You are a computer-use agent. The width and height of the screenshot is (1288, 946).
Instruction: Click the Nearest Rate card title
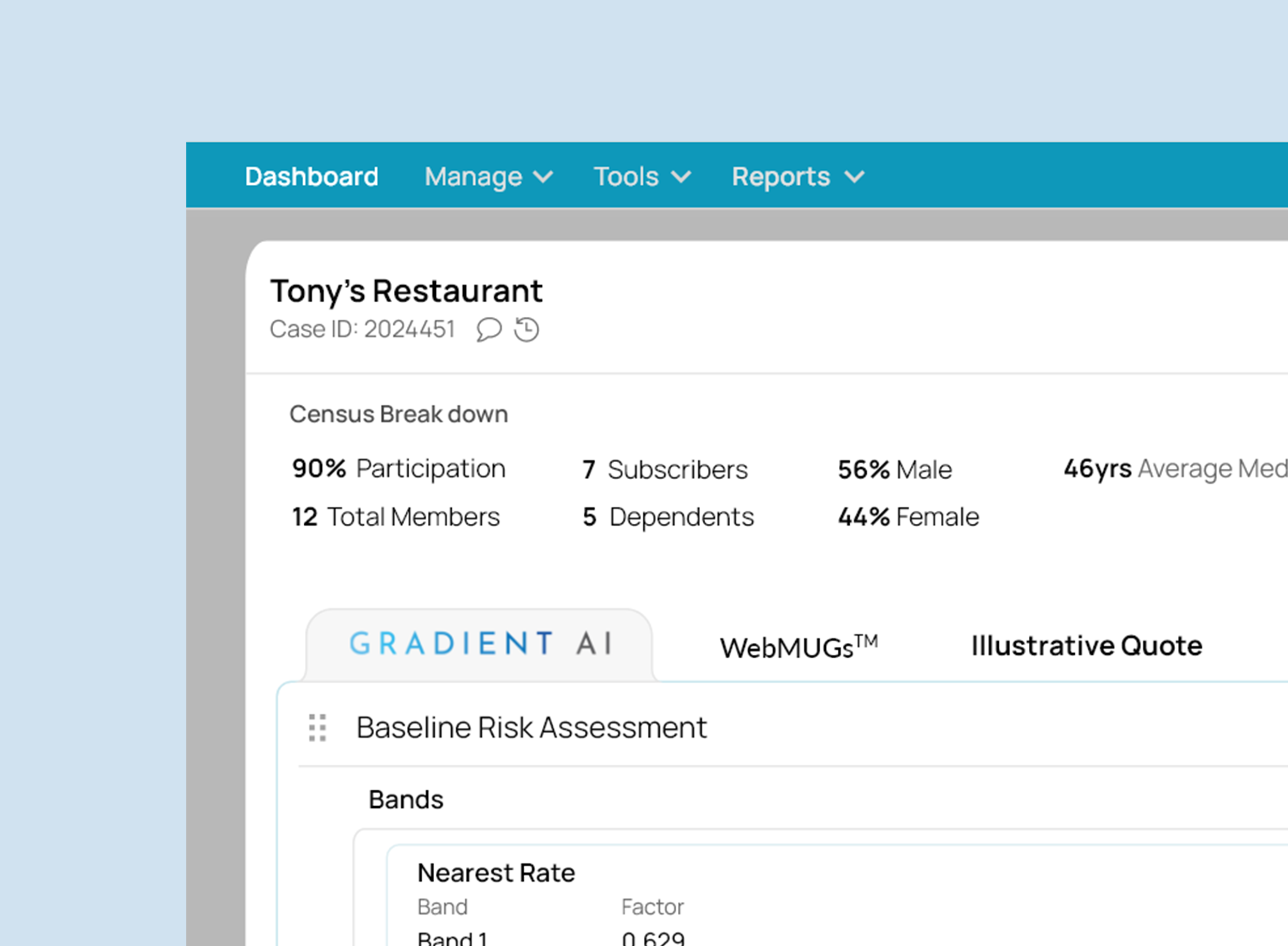496,873
